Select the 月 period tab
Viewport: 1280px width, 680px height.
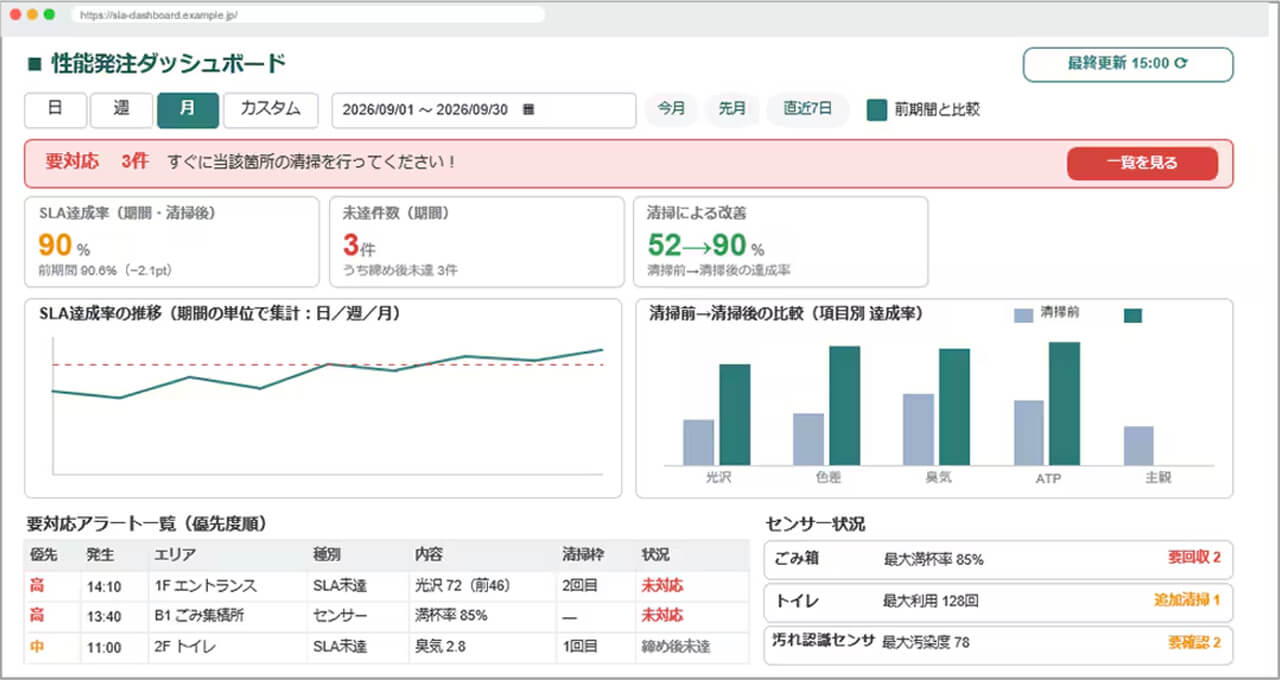coord(187,110)
